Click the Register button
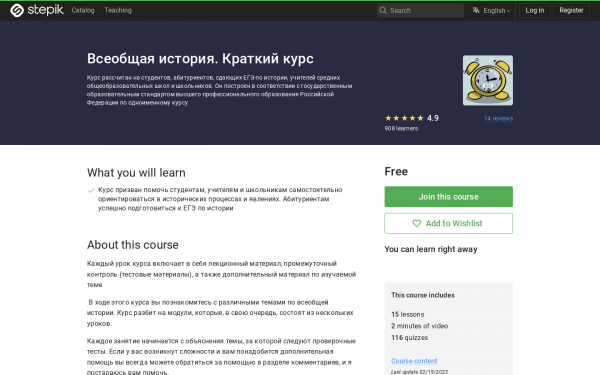This screenshot has height=375, width=600. 571,10
